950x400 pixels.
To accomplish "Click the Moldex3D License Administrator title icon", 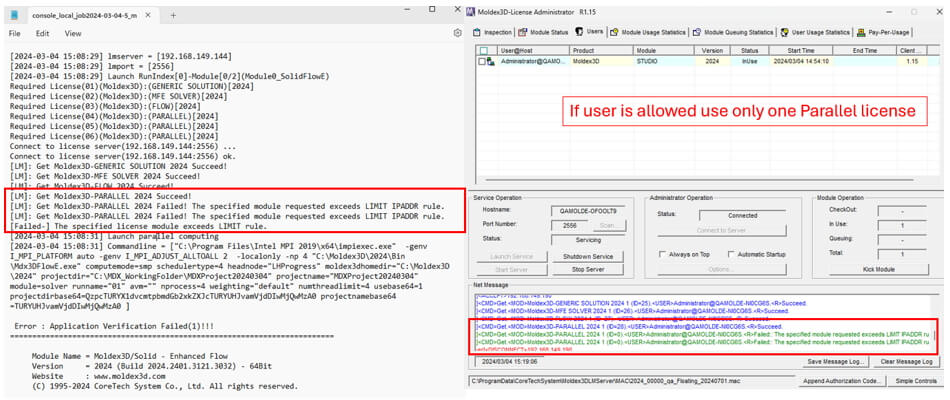I will (x=473, y=11).
